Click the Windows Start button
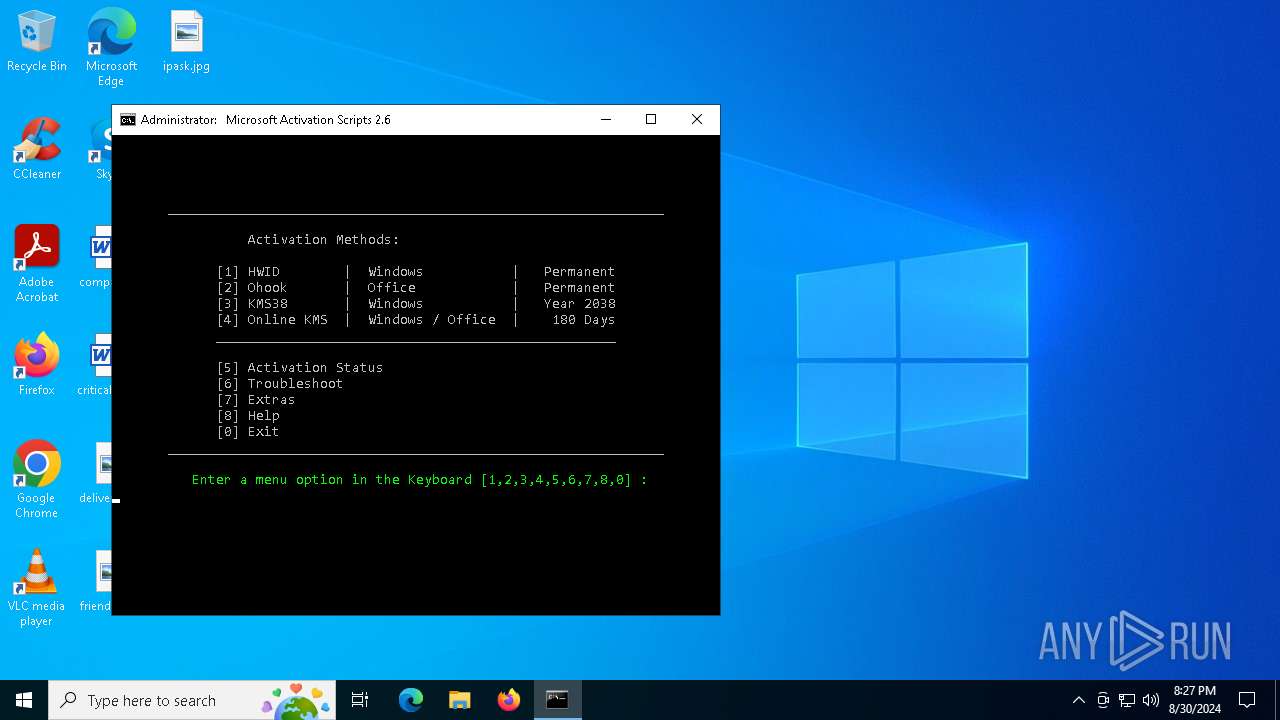1280x720 pixels. point(24,700)
